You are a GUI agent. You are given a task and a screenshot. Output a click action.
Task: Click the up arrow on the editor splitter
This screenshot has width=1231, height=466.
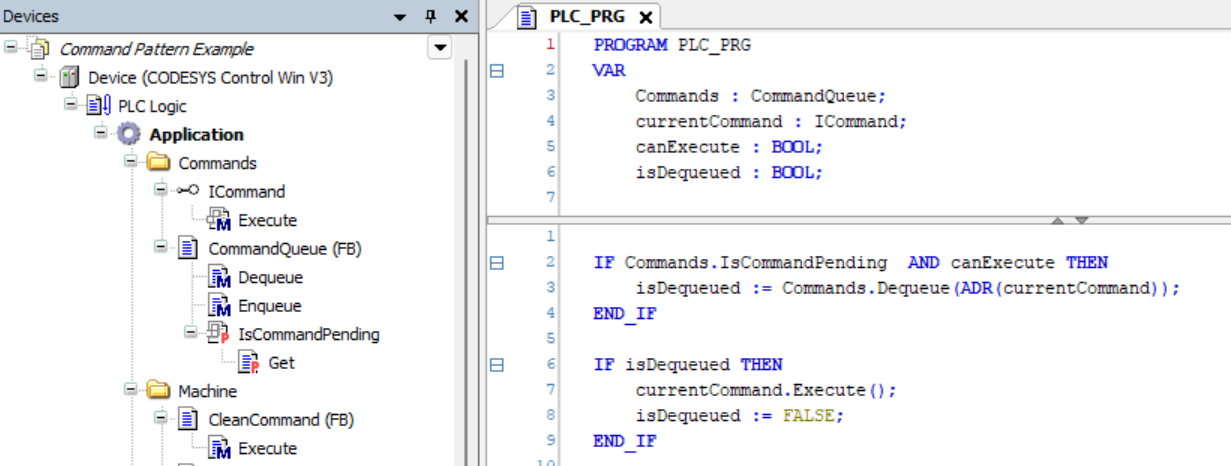pyautogui.click(x=1059, y=220)
